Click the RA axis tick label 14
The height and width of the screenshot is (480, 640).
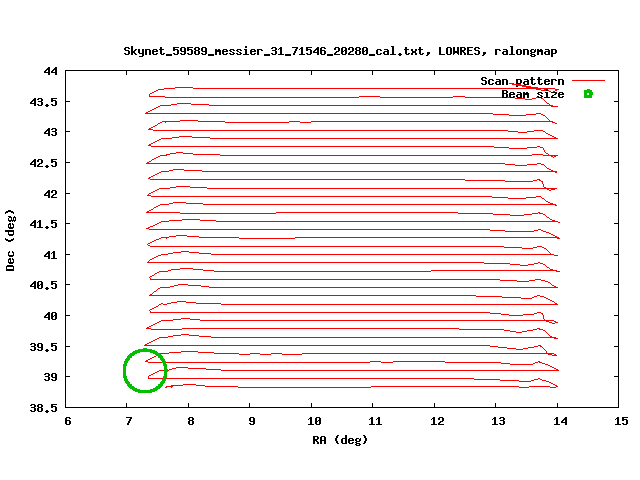point(560,421)
